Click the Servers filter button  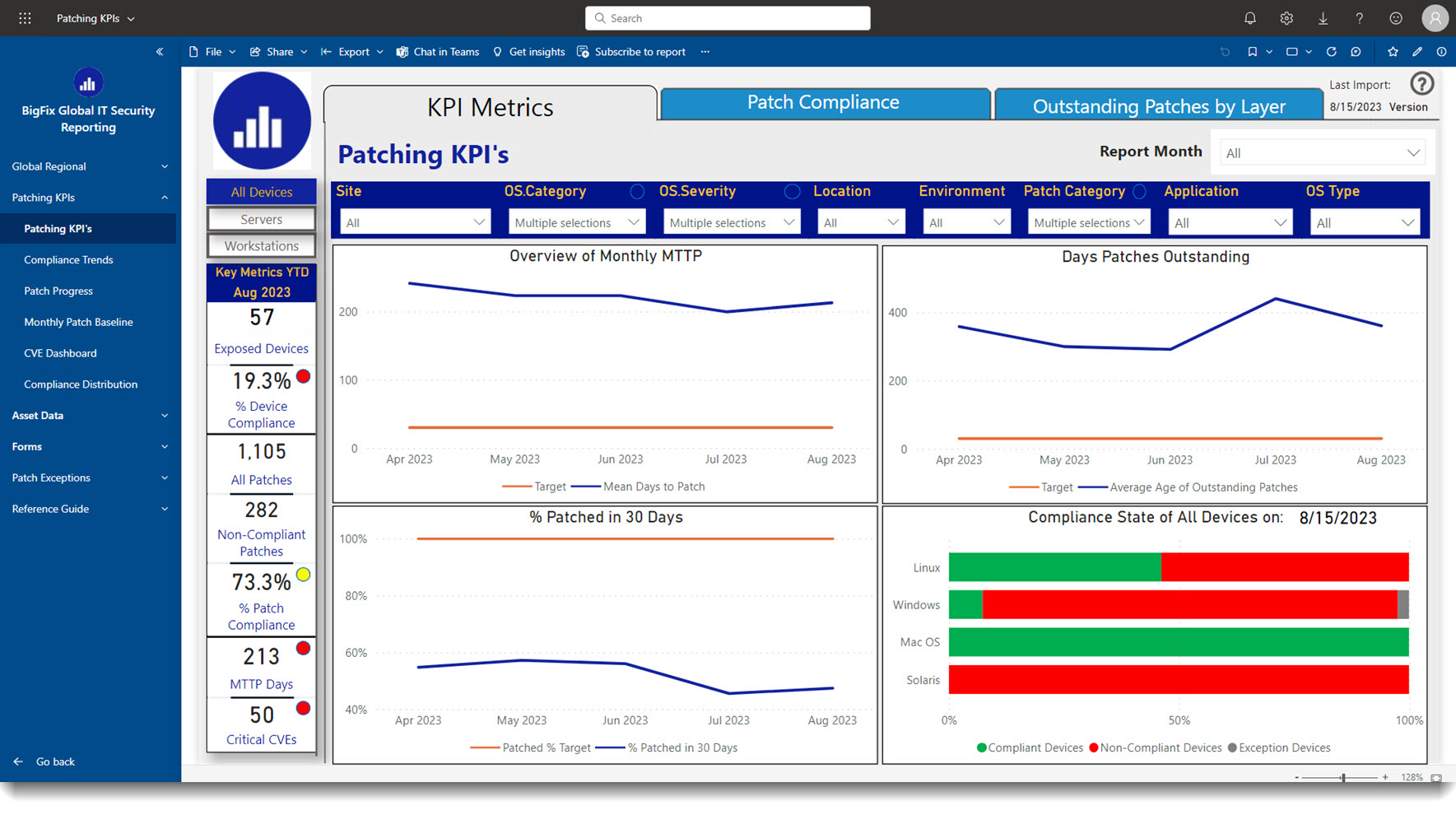261,219
